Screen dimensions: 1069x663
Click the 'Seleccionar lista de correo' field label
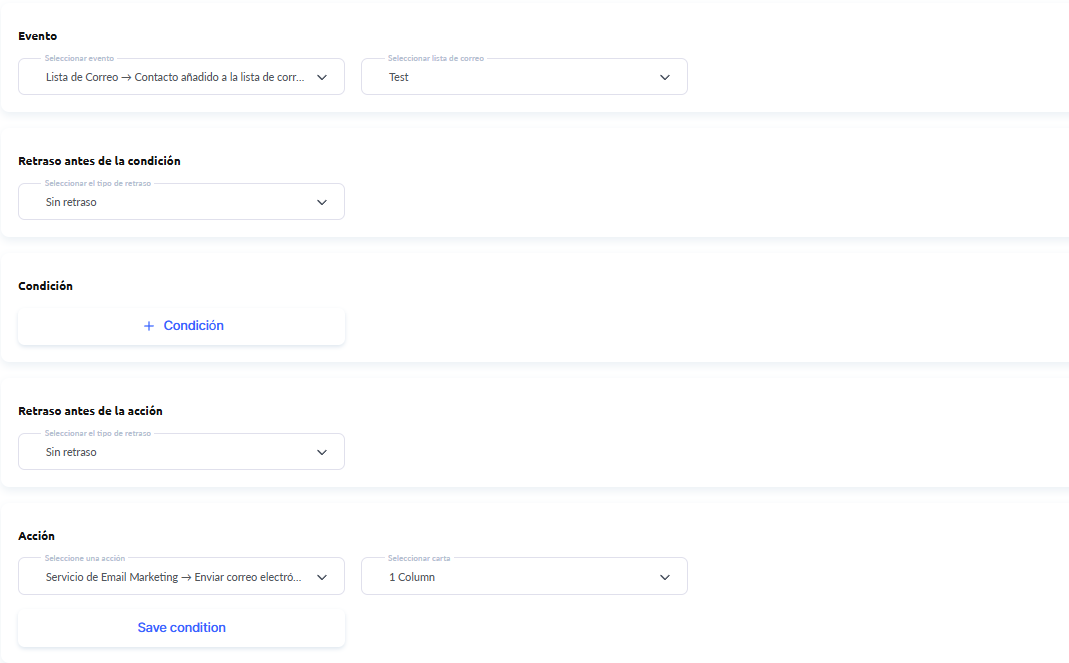[x=436, y=59]
